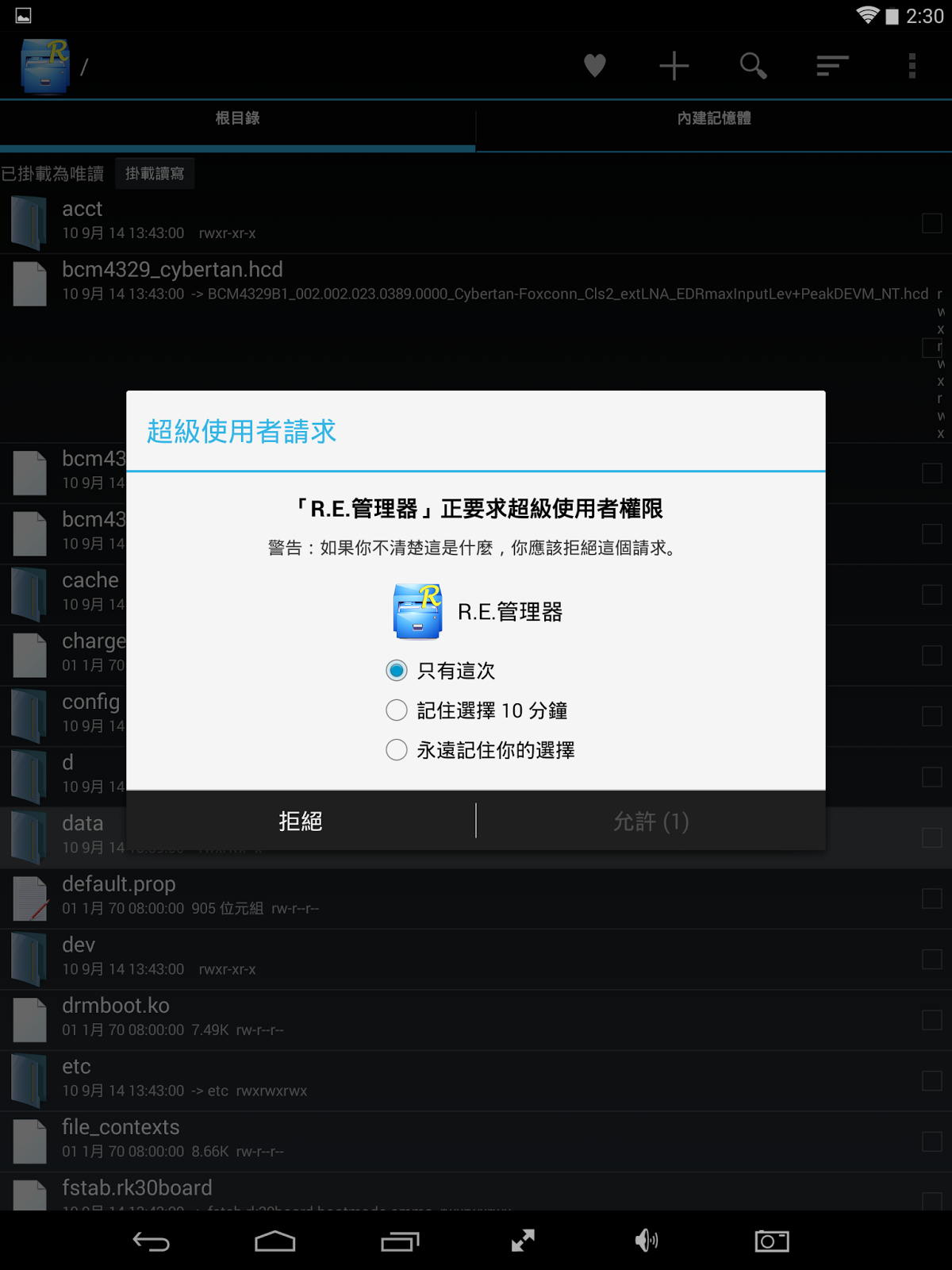This screenshot has width=952, height=1270.
Task: Tap the acct folder icon
Action: (29, 222)
